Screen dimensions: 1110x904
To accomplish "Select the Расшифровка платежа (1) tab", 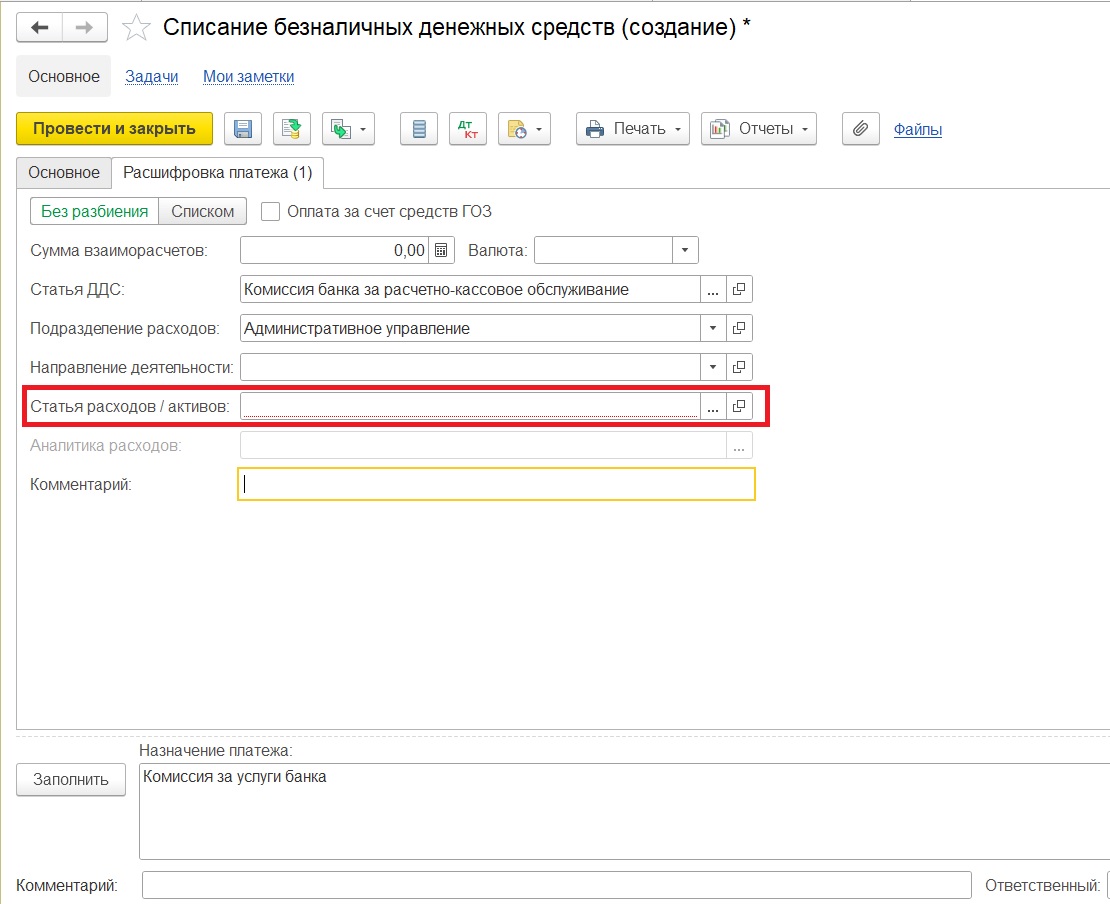I will pos(217,173).
